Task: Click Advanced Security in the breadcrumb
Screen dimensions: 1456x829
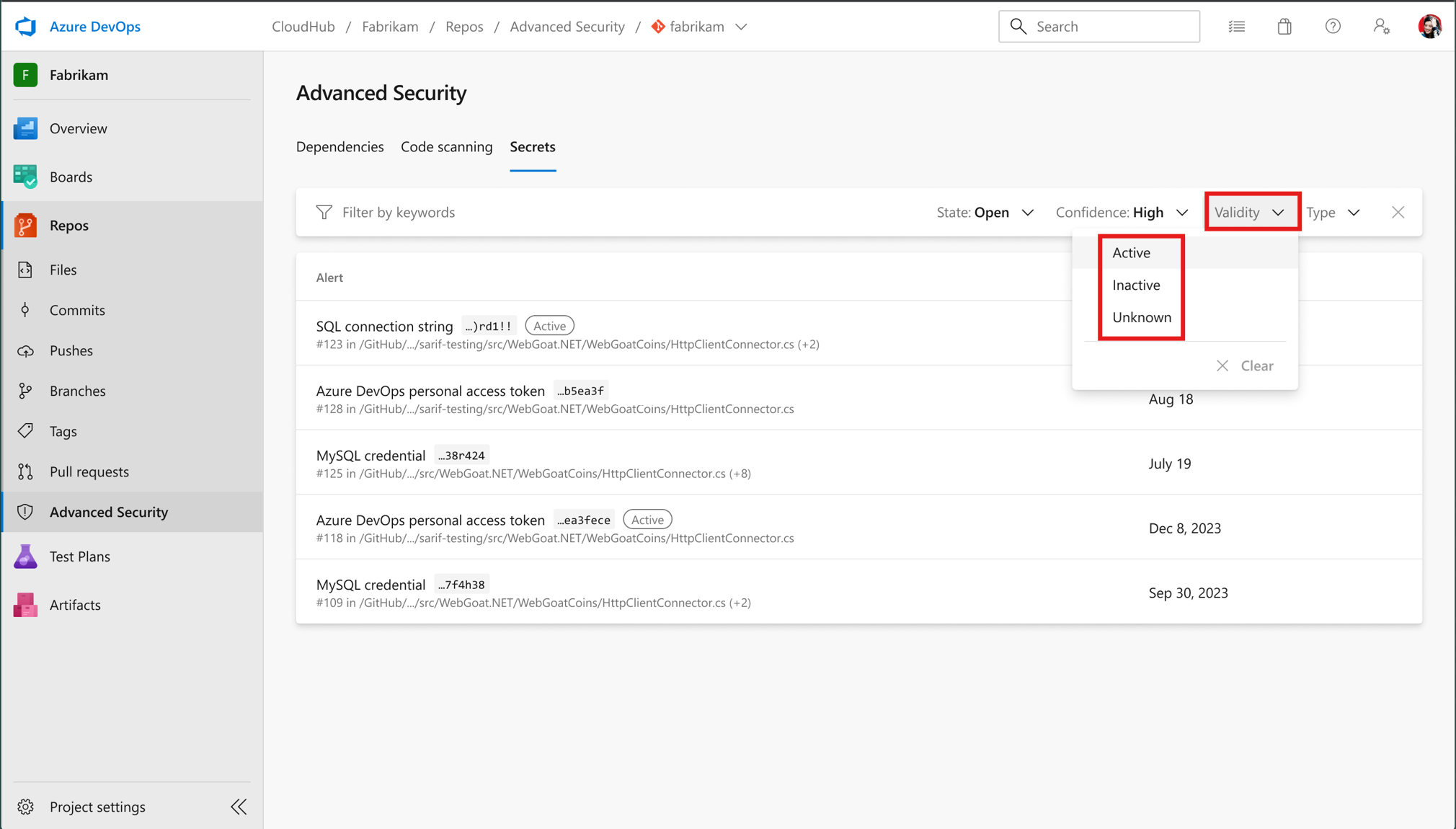Action: click(x=567, y=27)
